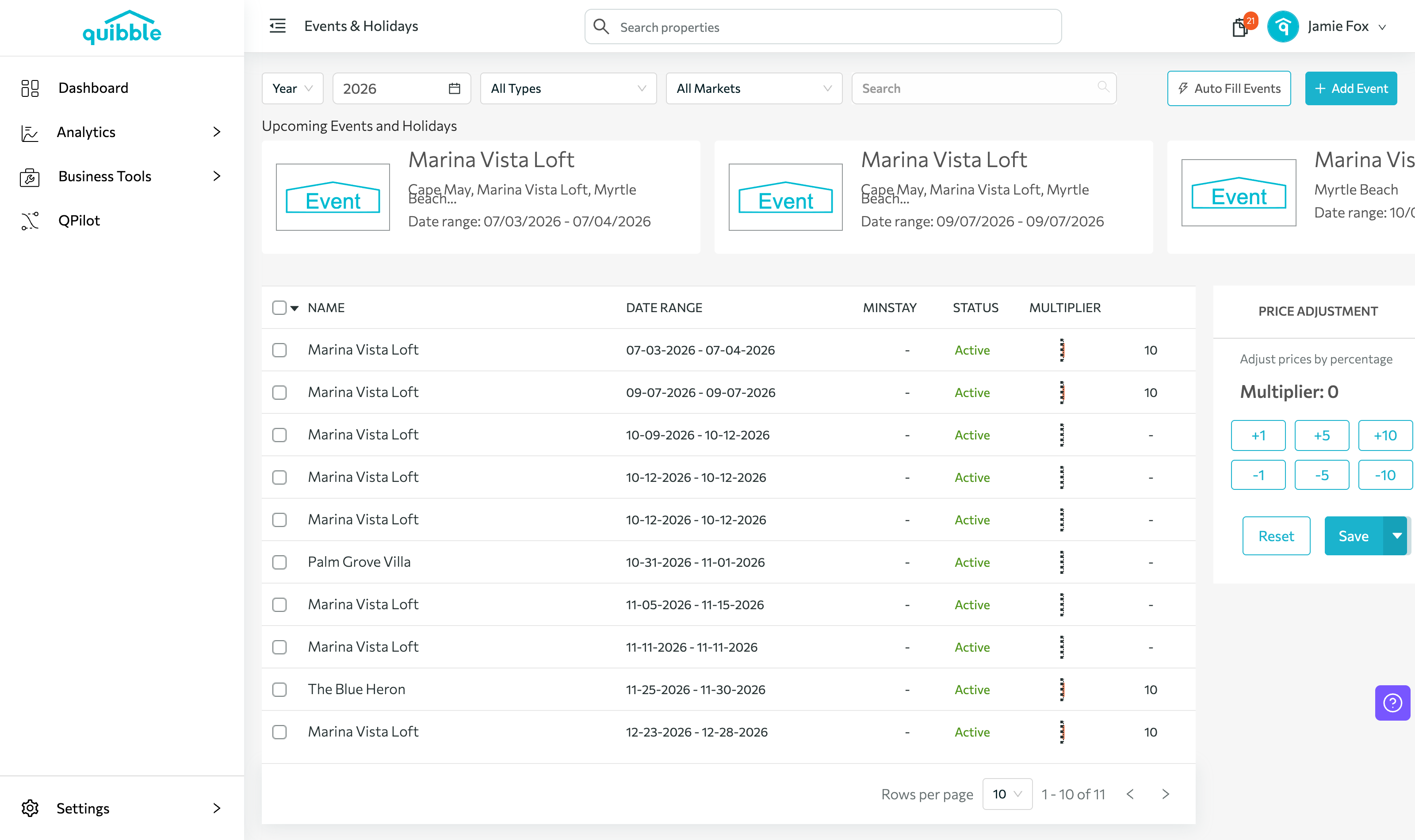Expand the Analytics submenu chevron

(216, 132)
